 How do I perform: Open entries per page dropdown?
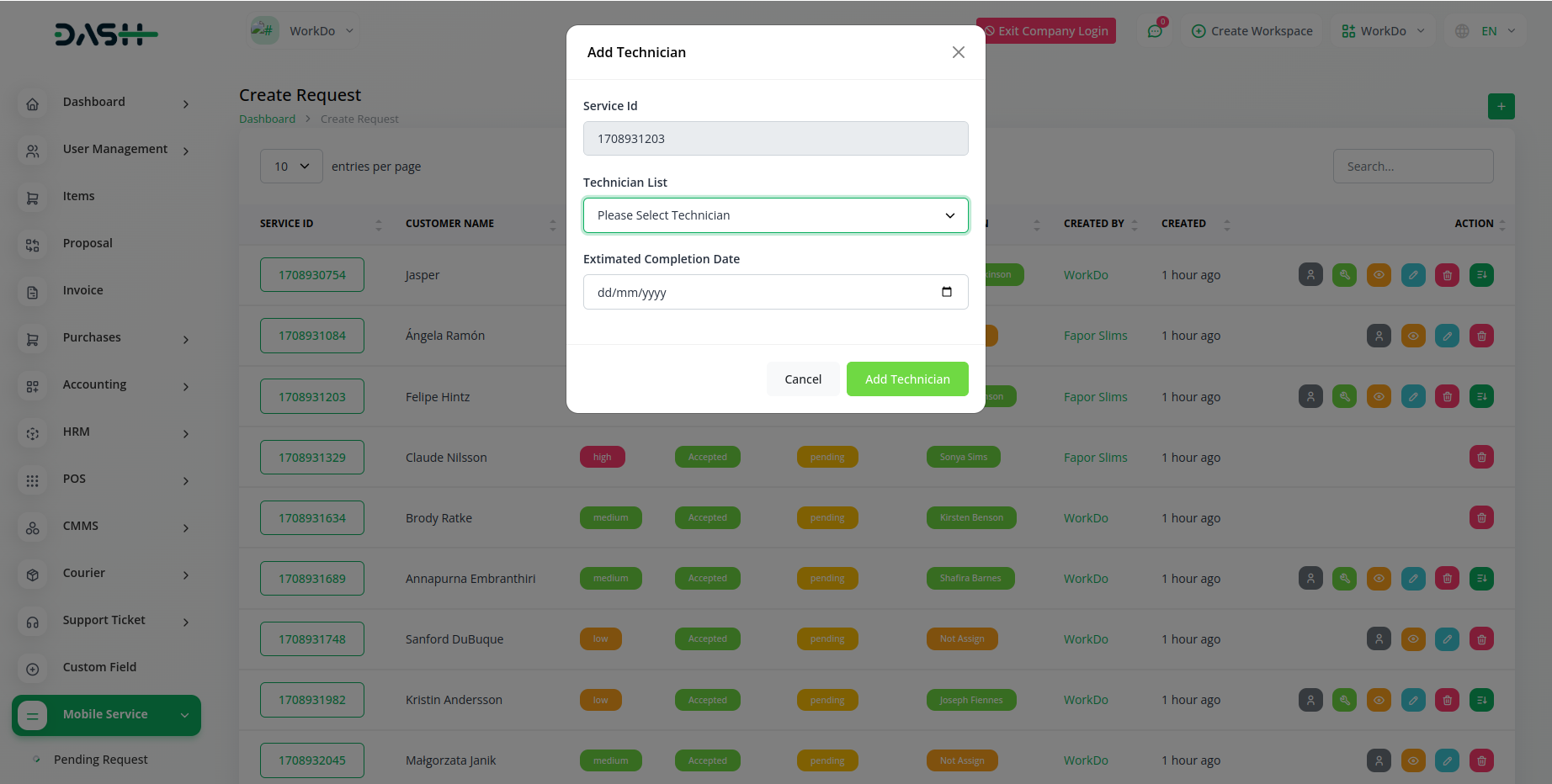(291, 167)
